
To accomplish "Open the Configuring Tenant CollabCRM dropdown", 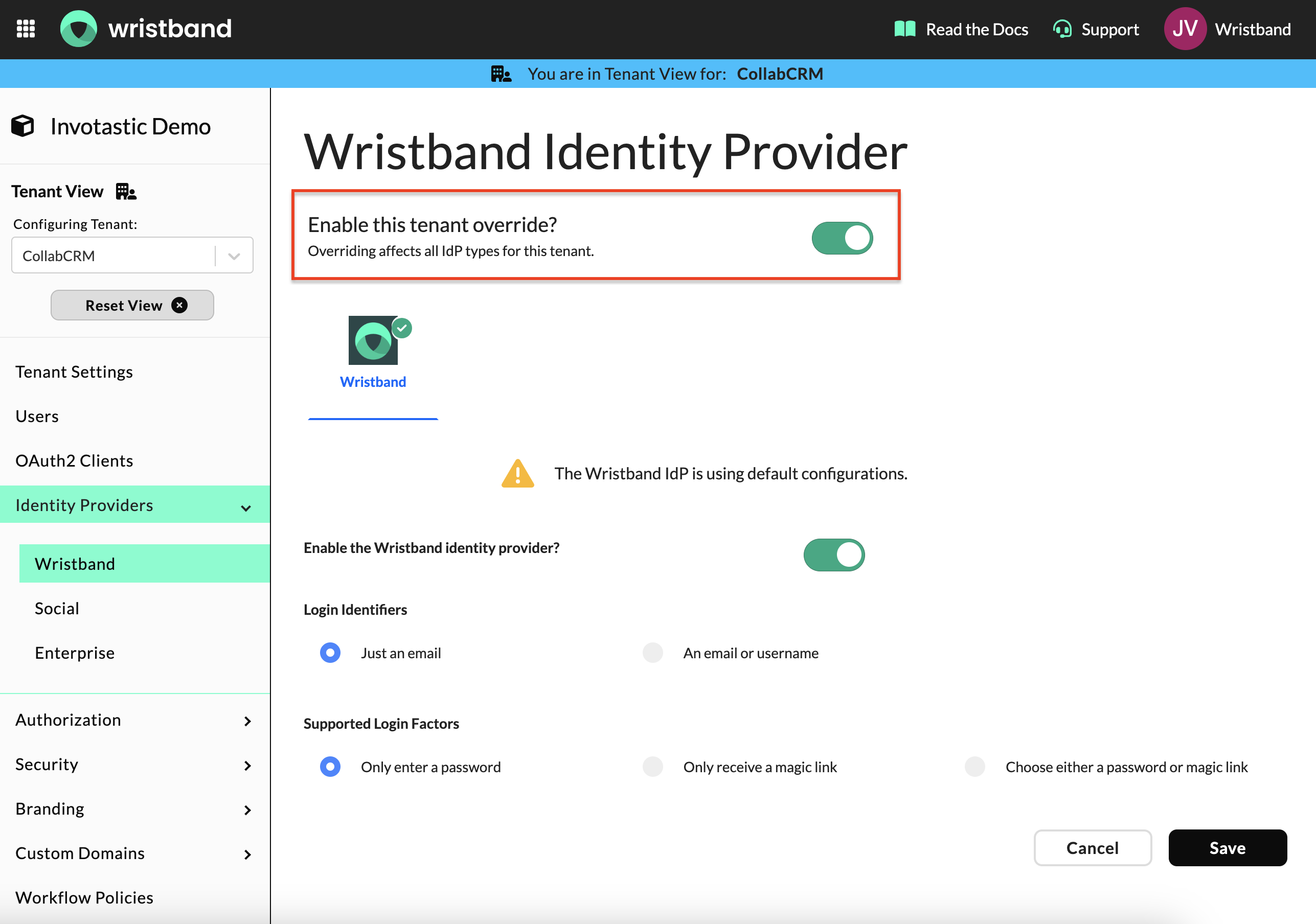I will 132,256.
